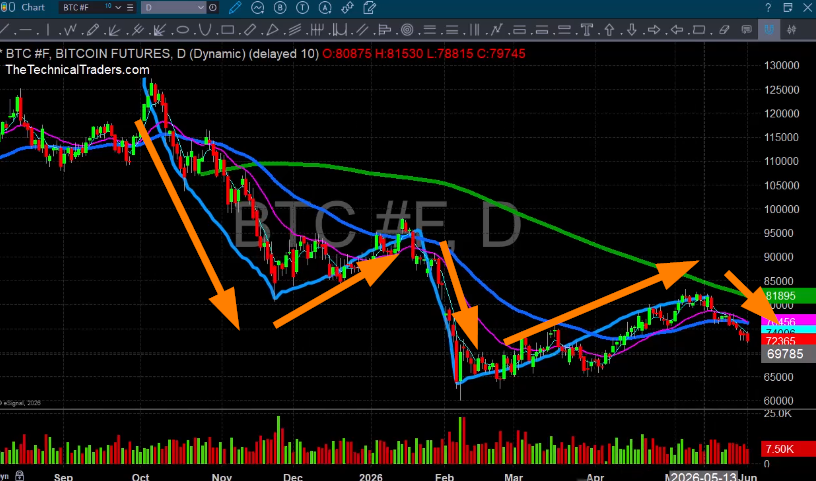Expand the BTC #F symbol dropdown arrow
Screen dimensions: 816x481
[x=118, y=8]
